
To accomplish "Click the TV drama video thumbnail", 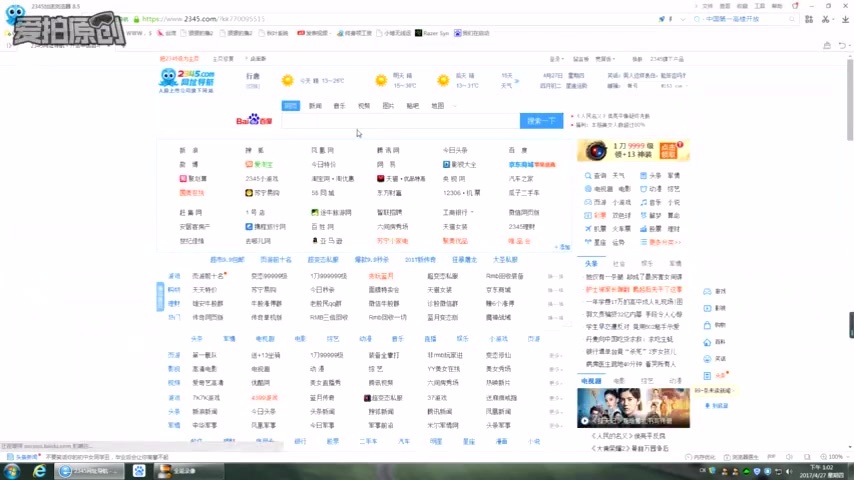I will [633, 408].
